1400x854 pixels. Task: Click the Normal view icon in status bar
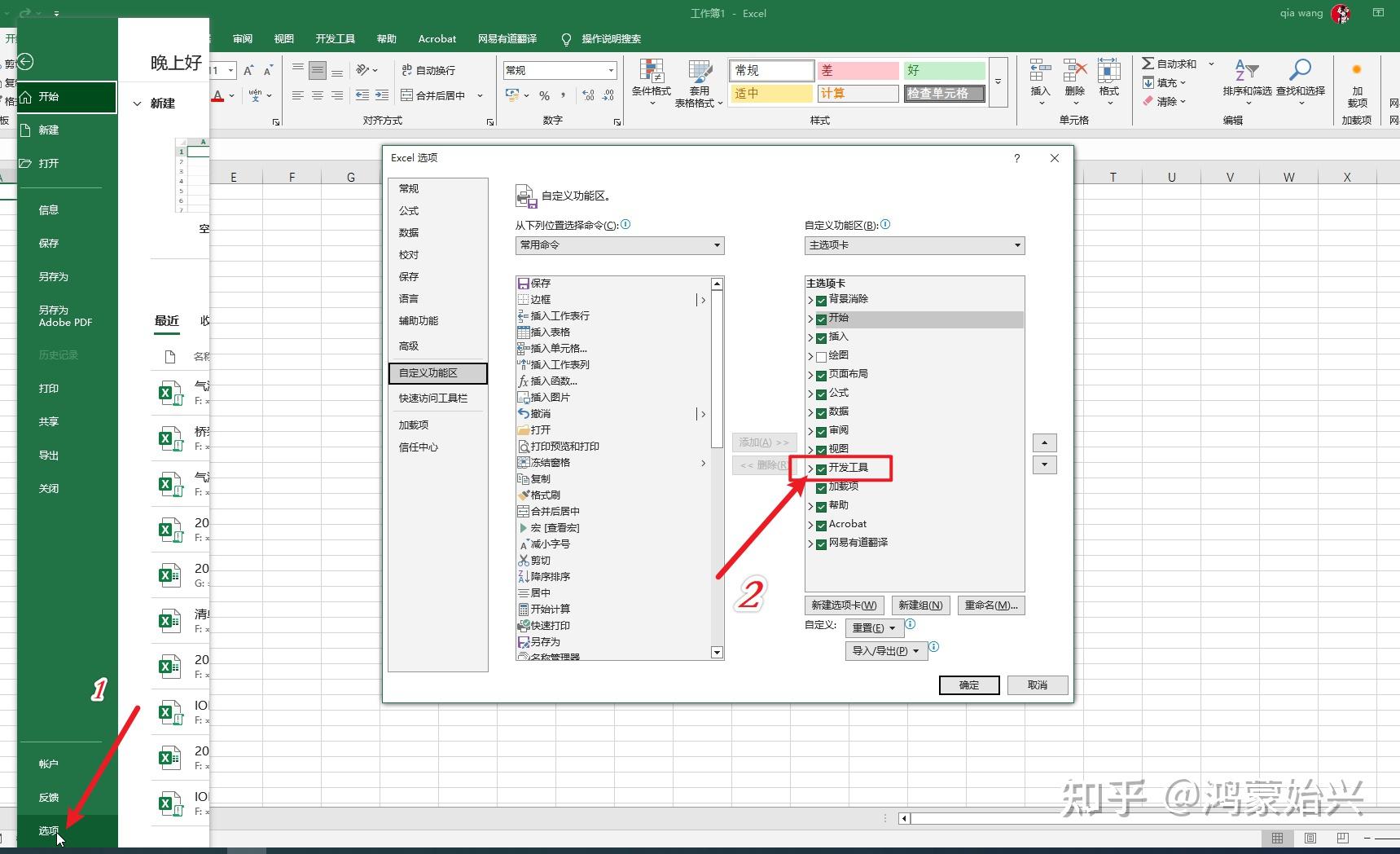1277,838
